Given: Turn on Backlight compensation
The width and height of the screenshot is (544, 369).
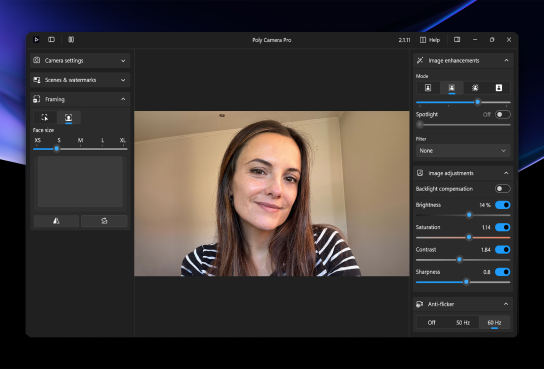Looking at the screenshot, I should 503,189.
